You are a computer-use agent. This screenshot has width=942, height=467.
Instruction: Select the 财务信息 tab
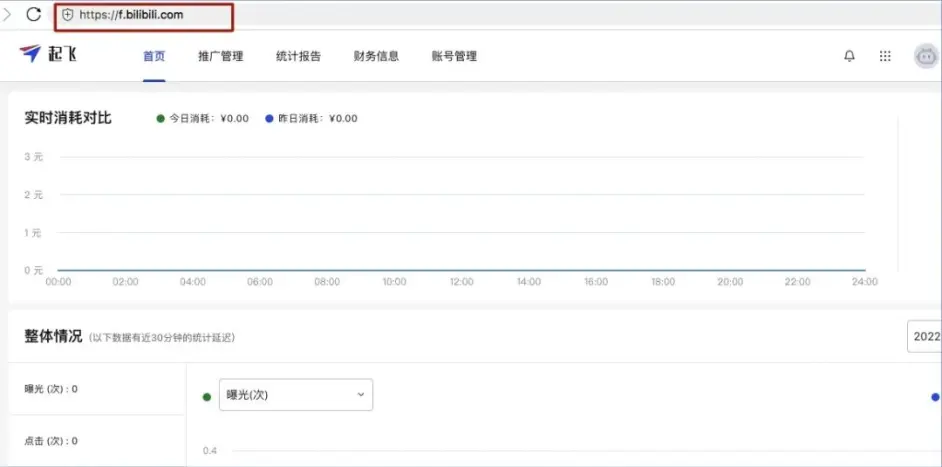(x=376, y=57)
